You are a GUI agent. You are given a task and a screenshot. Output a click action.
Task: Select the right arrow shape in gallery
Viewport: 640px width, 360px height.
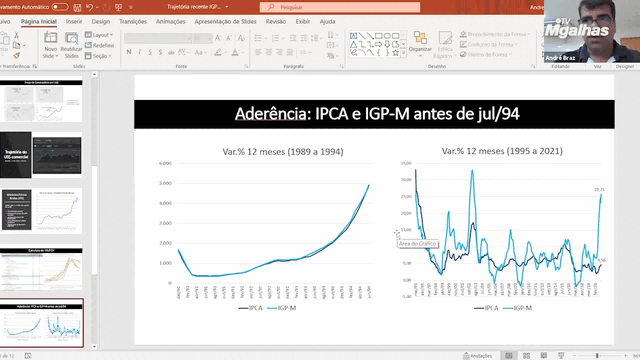tap(379, 44)
